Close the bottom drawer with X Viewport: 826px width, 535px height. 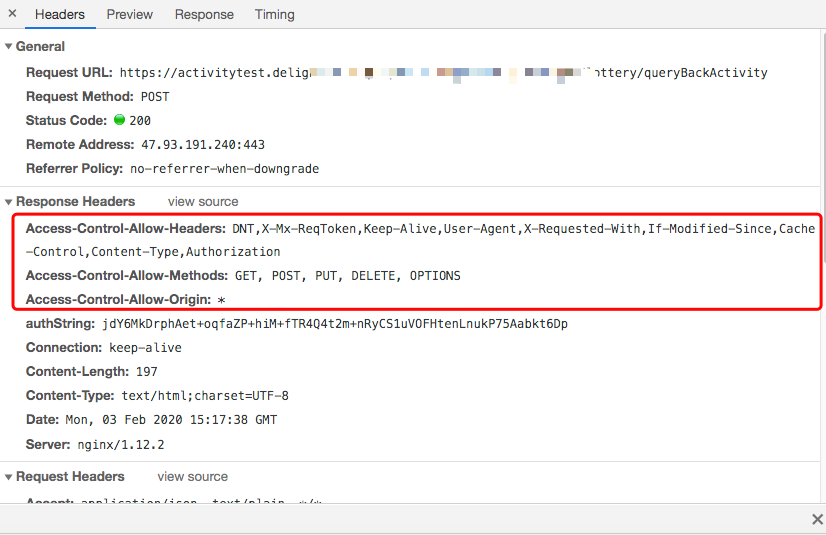pos(816,519)
